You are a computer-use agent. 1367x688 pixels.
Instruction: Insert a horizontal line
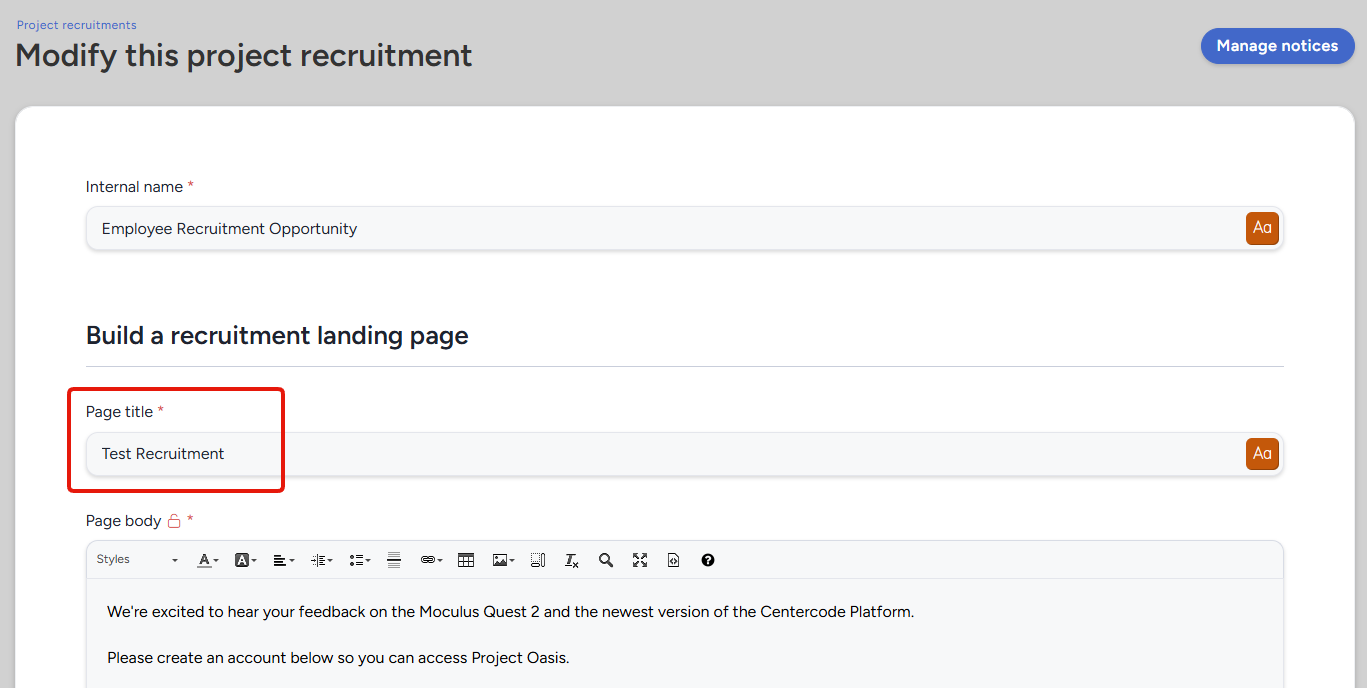(x=394, y=560)
